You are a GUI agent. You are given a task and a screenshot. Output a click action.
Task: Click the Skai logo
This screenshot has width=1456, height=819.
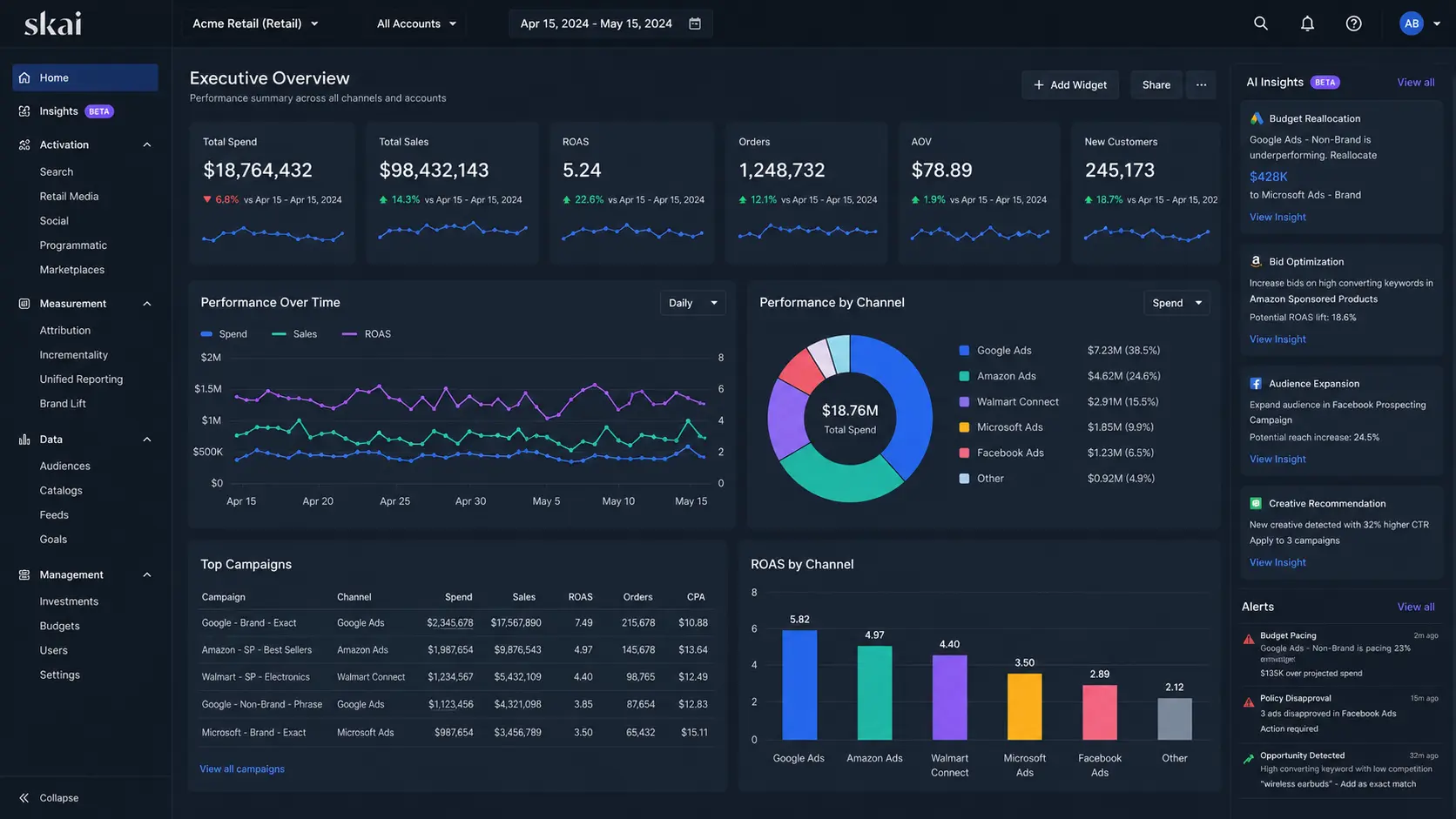pos(53,23)
